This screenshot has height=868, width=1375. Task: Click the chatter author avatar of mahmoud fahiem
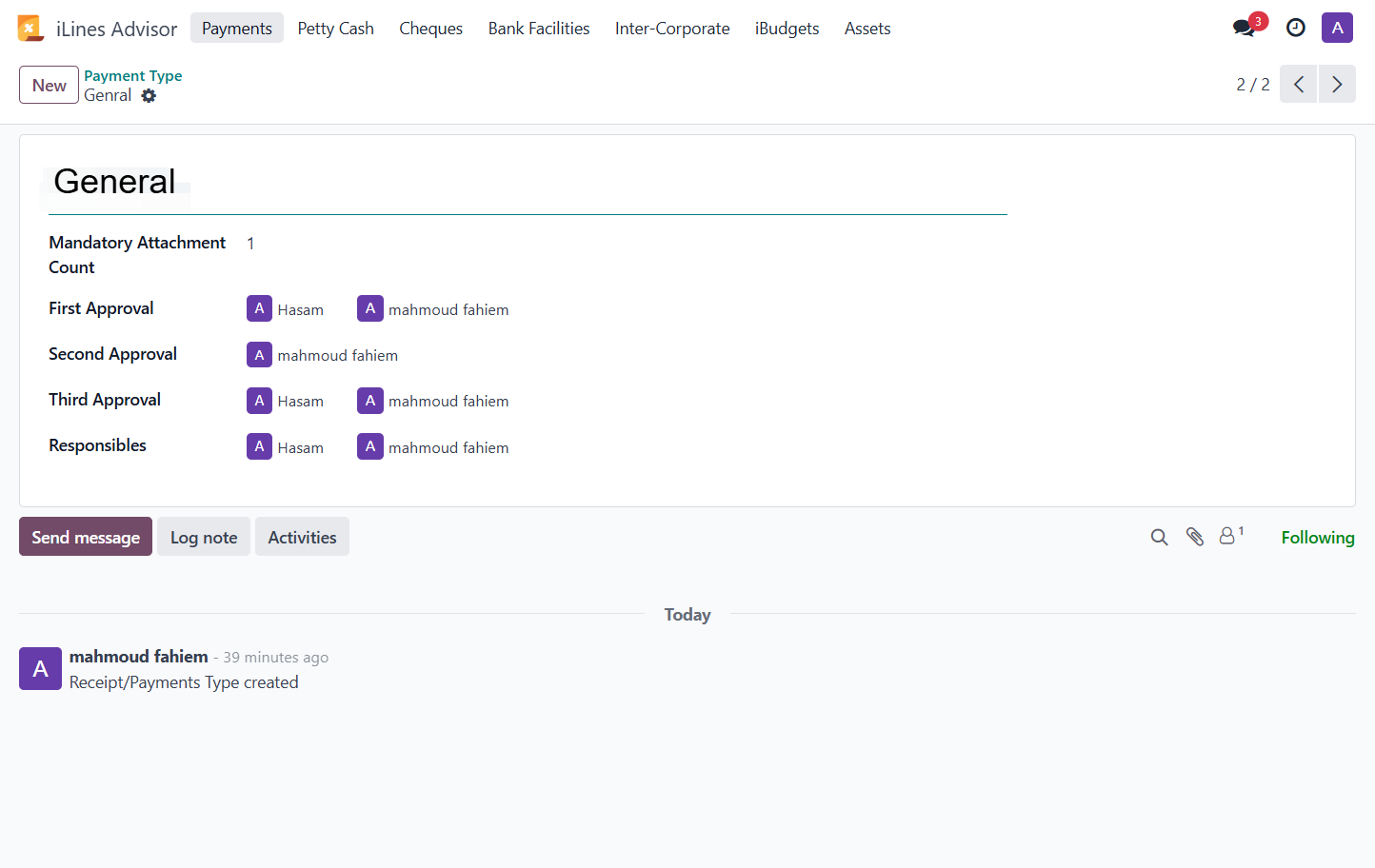[x=40, y=668]
